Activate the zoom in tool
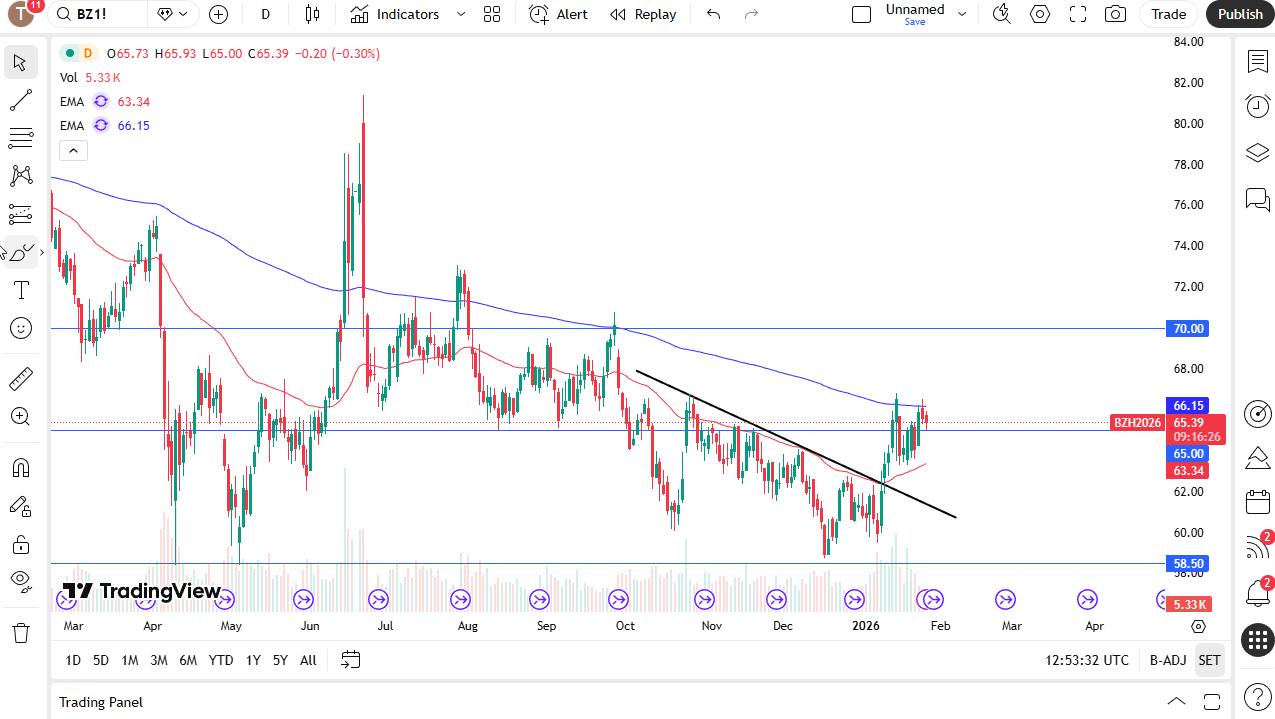Image resolution: width=1275 pixels, height=719 pixels. coord(20,417)
